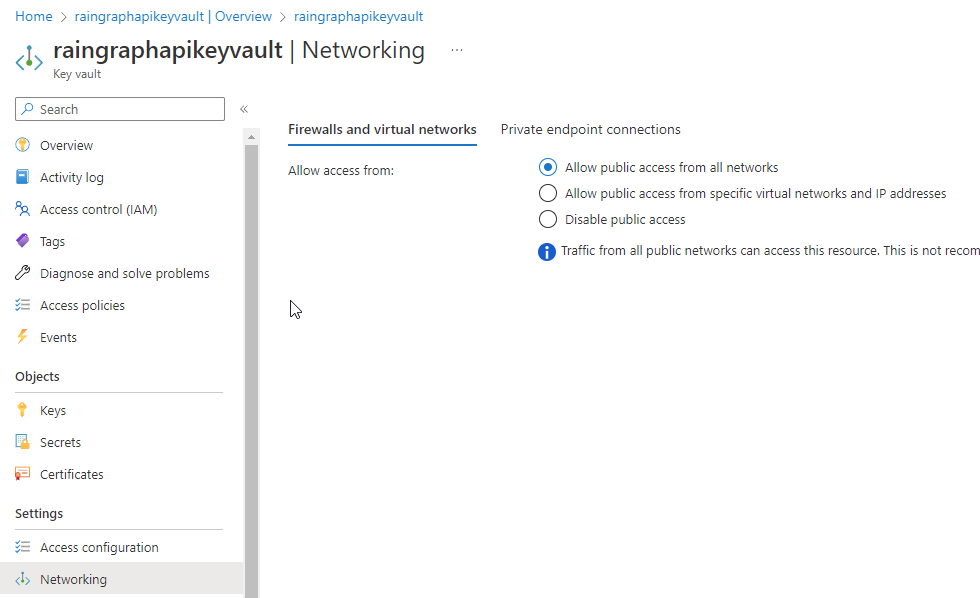The image size is (980, 598).
Task: Click the magnifier icon in Search box
Action: click(x=27, y=109)
